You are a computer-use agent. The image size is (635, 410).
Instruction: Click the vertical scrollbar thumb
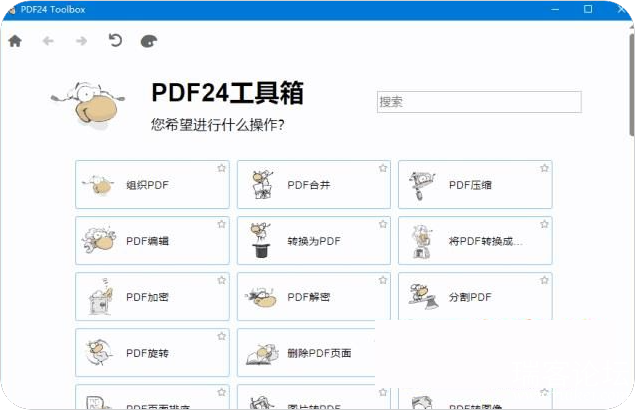click(x=631, y=84)
